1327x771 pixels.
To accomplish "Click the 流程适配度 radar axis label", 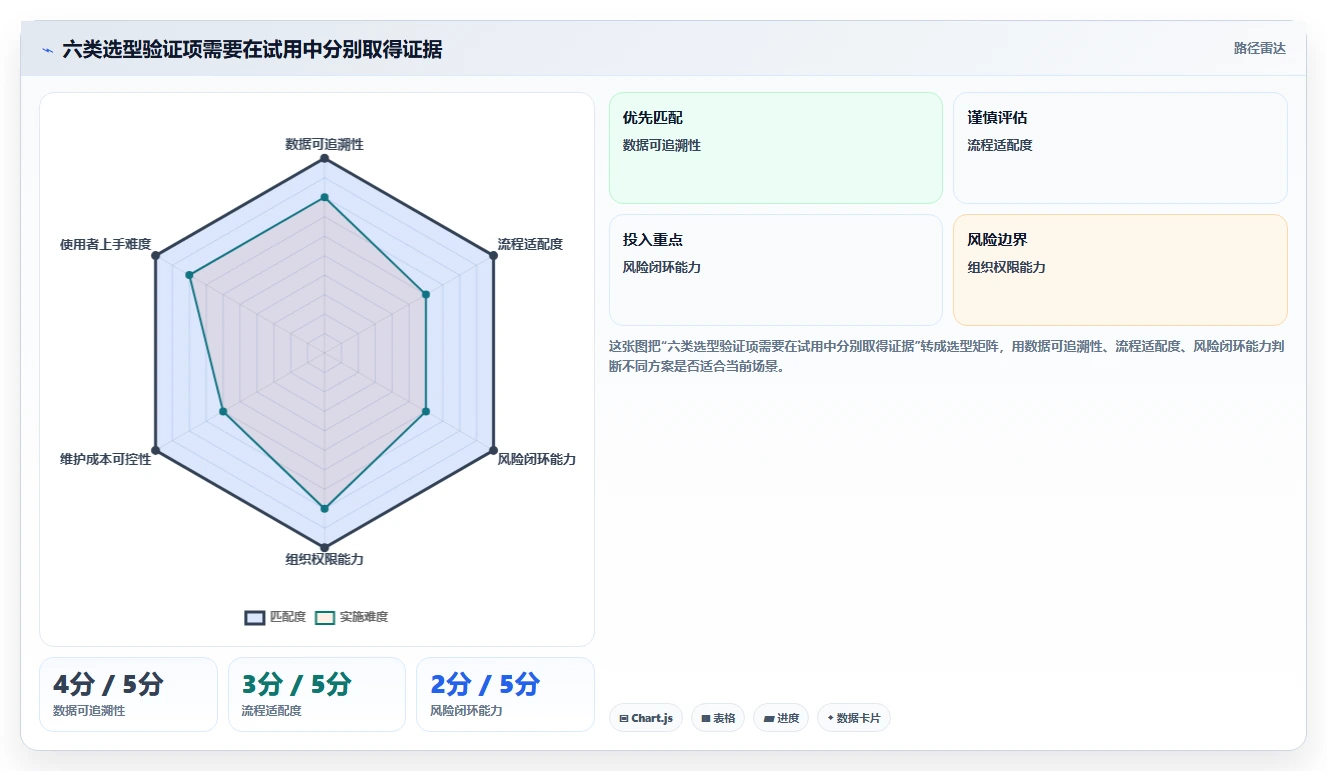I will click(x=530, y=244).
